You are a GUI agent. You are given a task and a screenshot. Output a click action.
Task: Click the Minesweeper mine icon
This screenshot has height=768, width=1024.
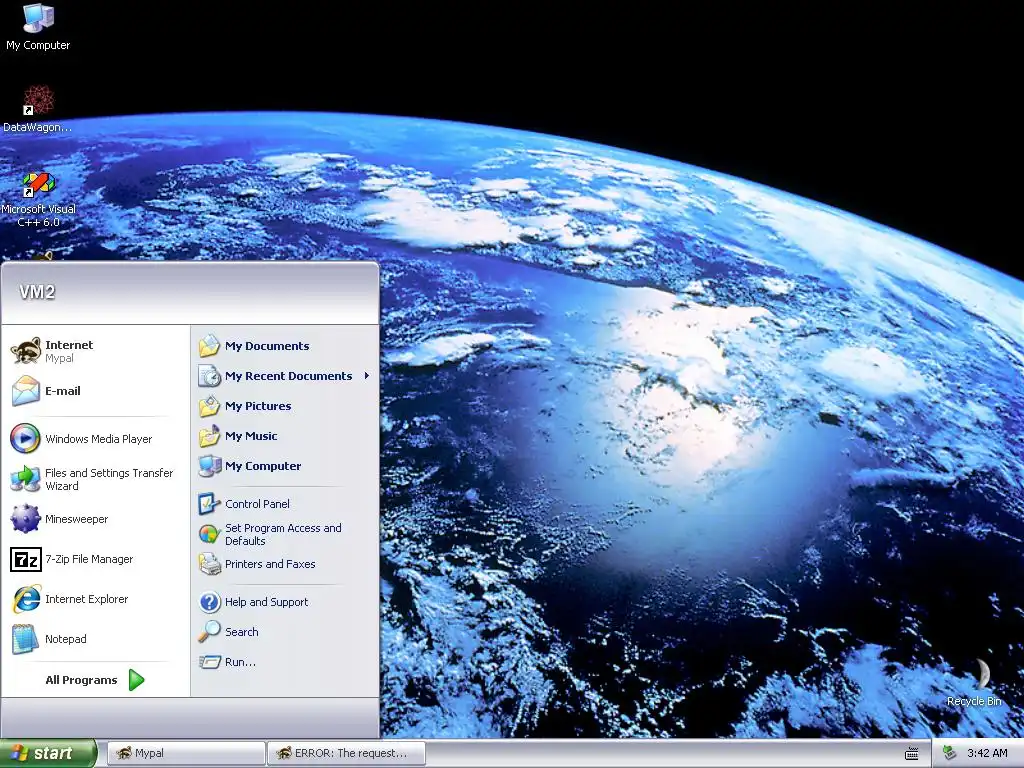click(x=25, y=519)
